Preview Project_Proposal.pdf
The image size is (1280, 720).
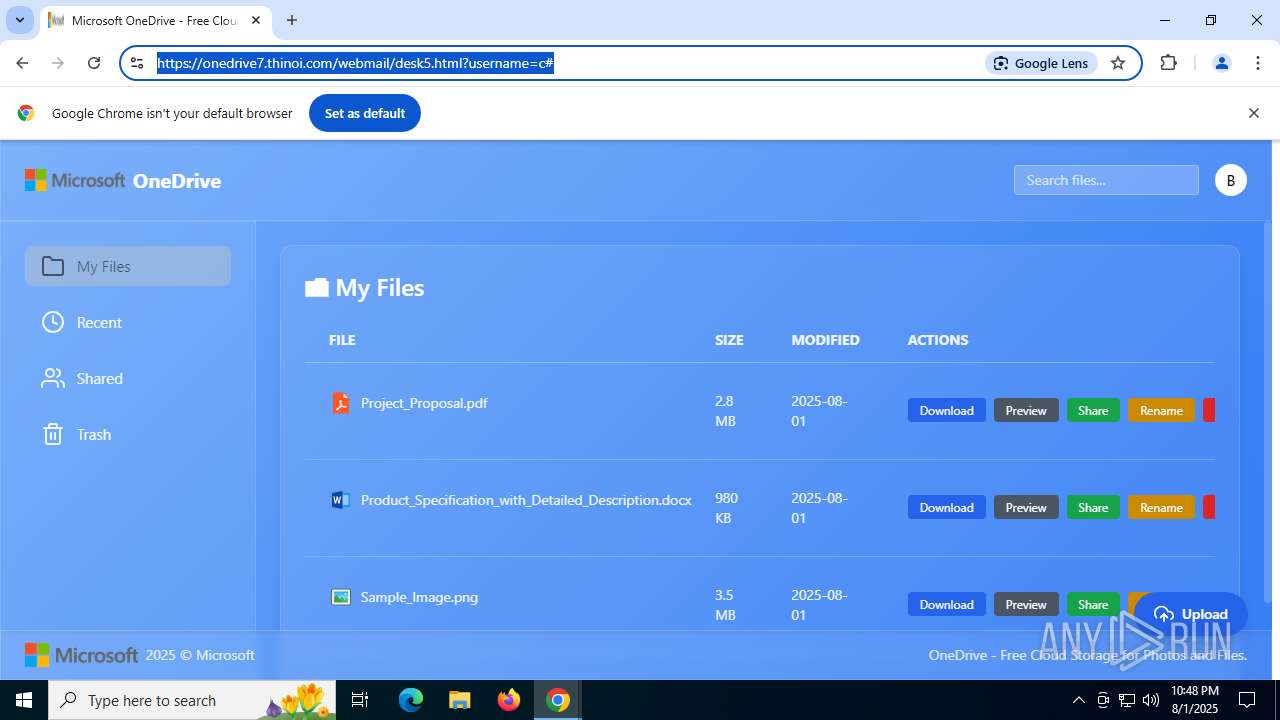click(1026, 410)
